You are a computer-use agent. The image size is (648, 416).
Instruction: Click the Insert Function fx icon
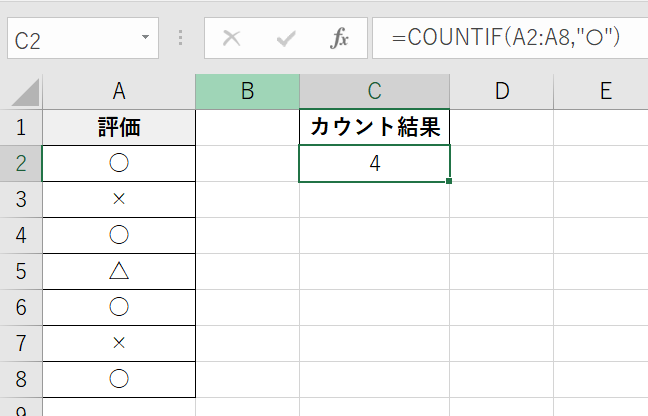click(340, 39)
